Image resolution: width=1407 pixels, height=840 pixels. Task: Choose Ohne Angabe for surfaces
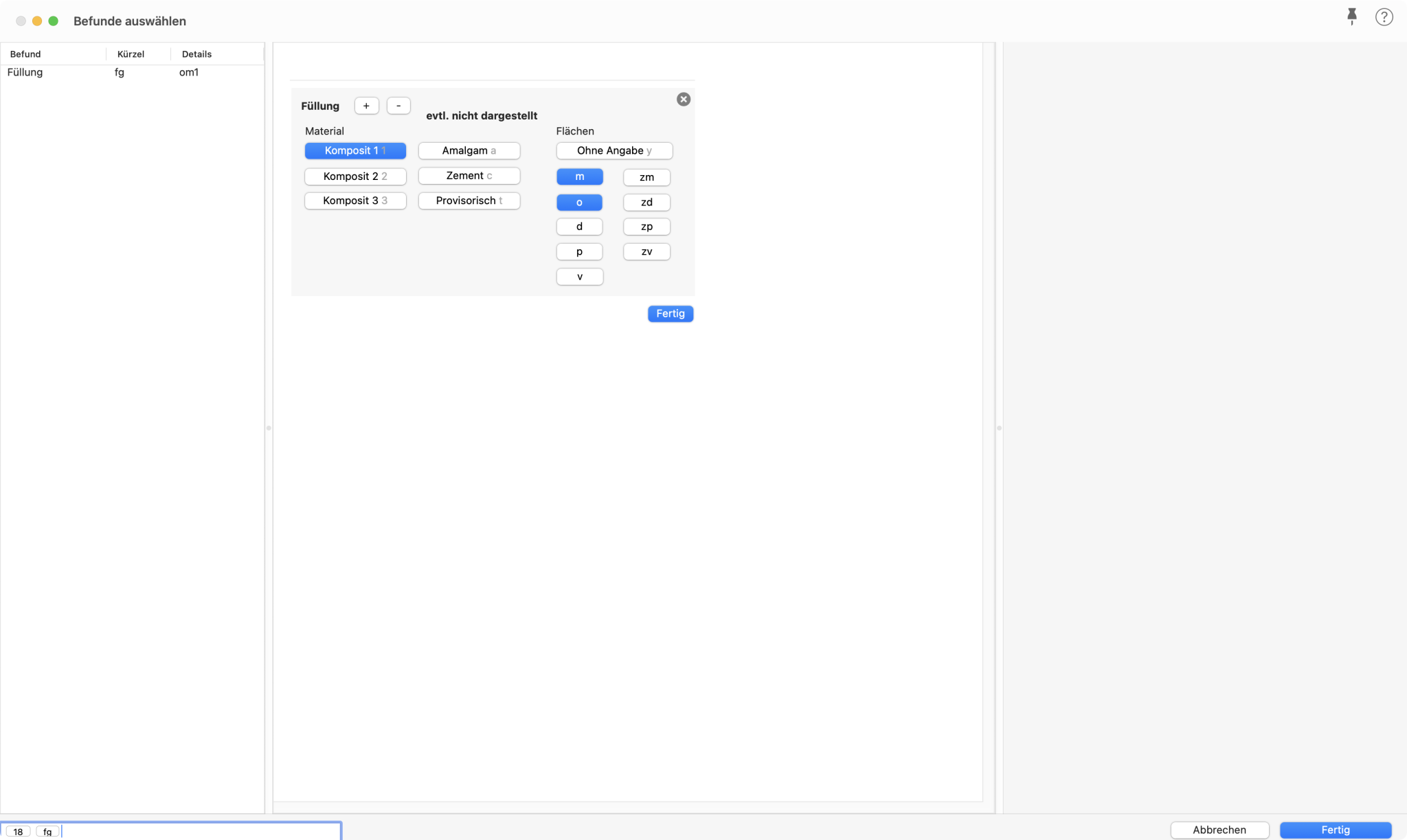pos(614,150)
